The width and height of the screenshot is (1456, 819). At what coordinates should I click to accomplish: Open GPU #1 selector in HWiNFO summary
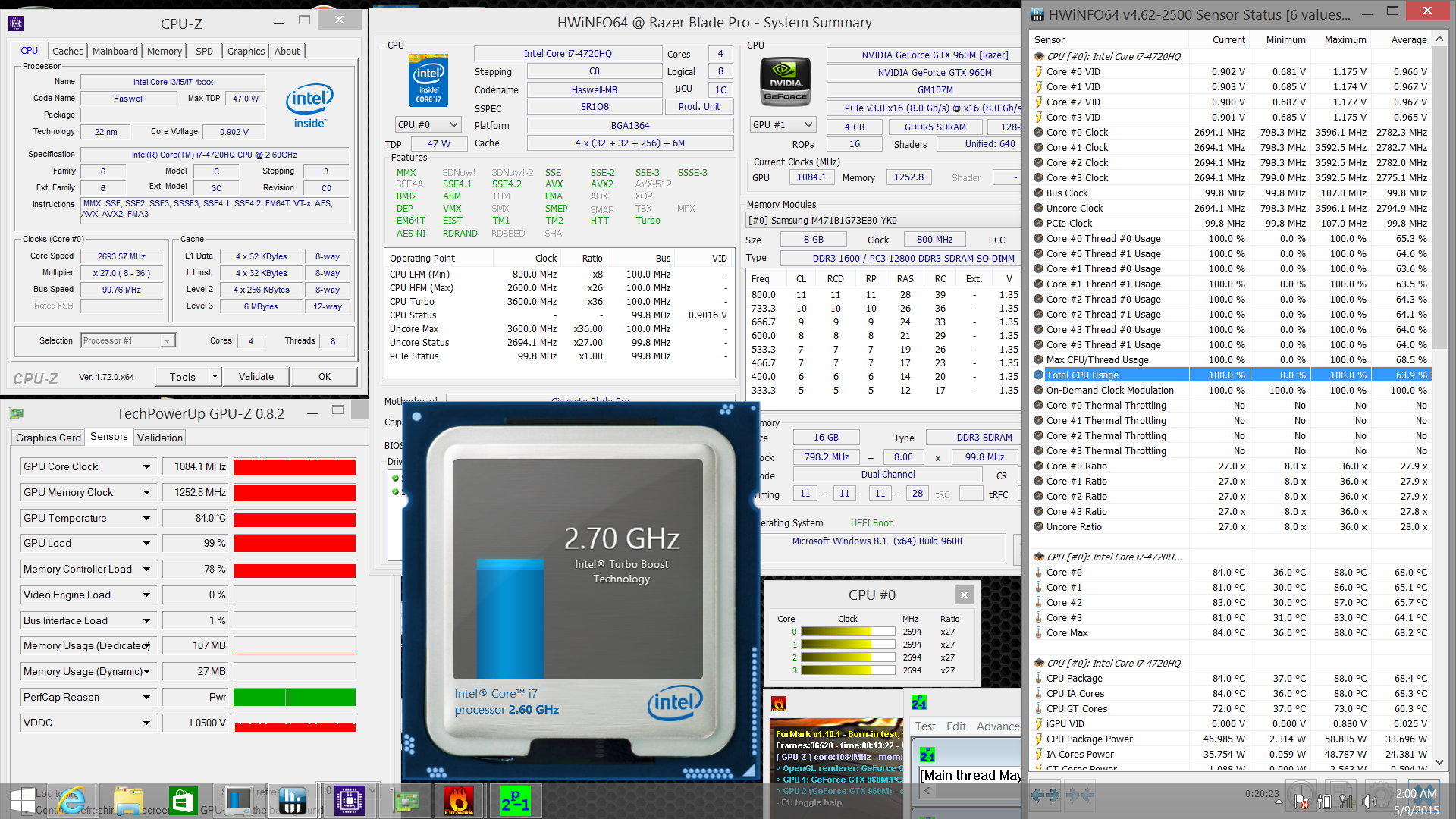[x=783, y=125]
